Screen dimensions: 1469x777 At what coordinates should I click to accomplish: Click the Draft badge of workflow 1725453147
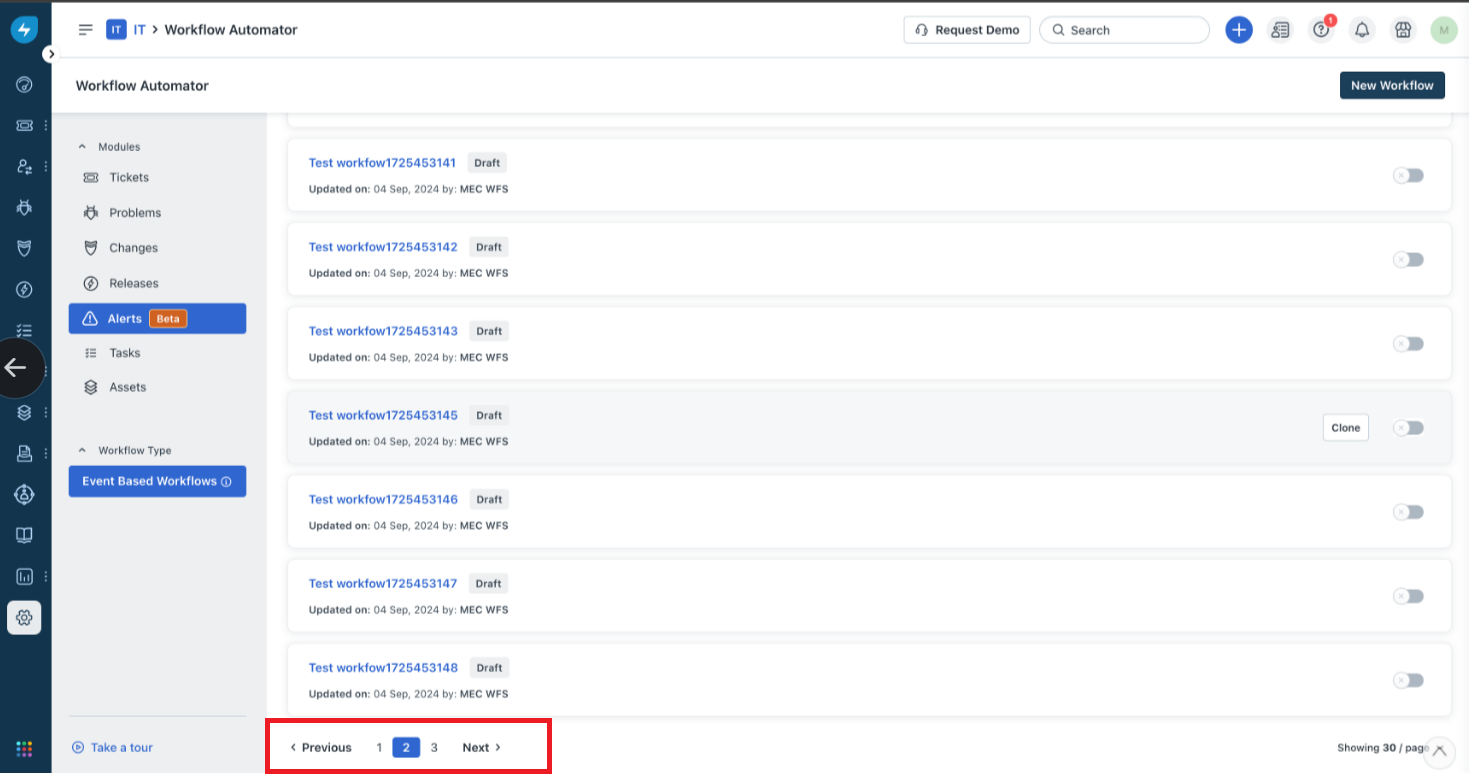(x=488, y=583)
